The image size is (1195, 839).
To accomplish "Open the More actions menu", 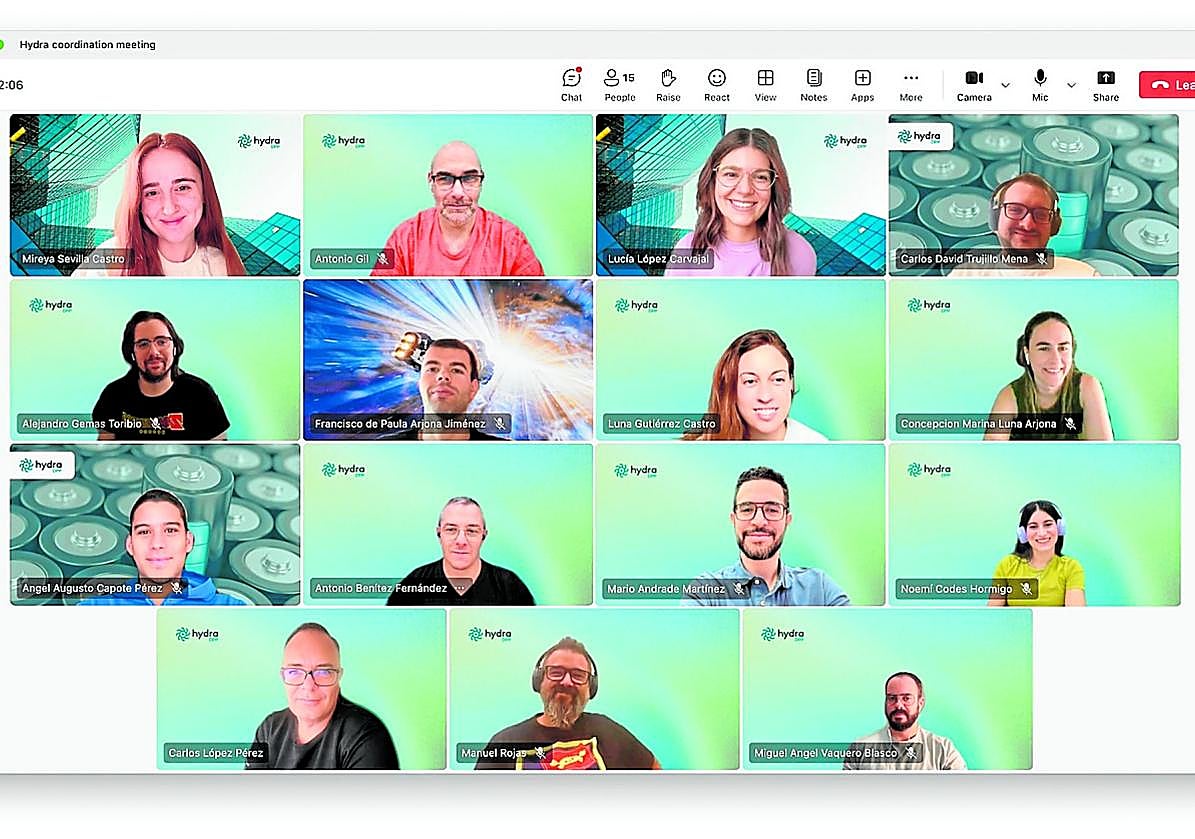I will pyautogui.click(x=910, y=84).
